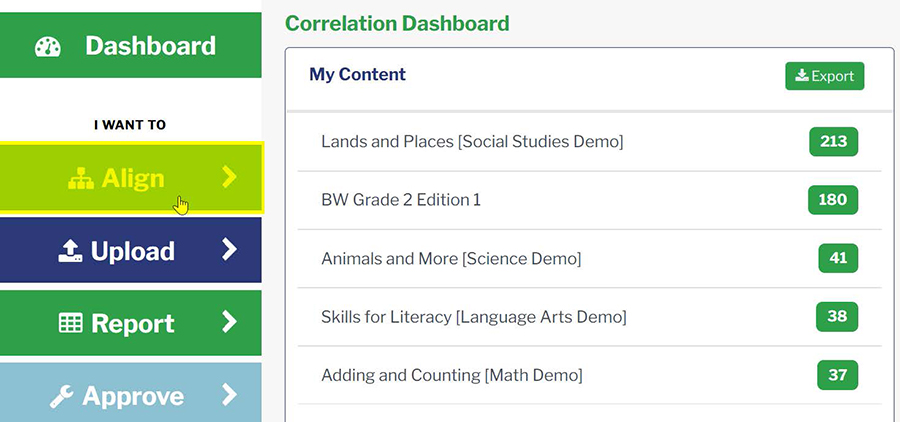Open Skills for Literacy Language Arts Demo
This screenshot has height=422, width=900.
click(474, 317)
